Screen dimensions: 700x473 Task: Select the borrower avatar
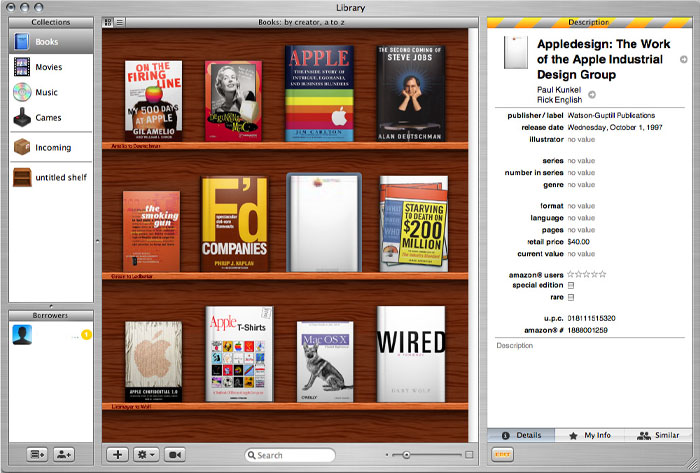22,335
